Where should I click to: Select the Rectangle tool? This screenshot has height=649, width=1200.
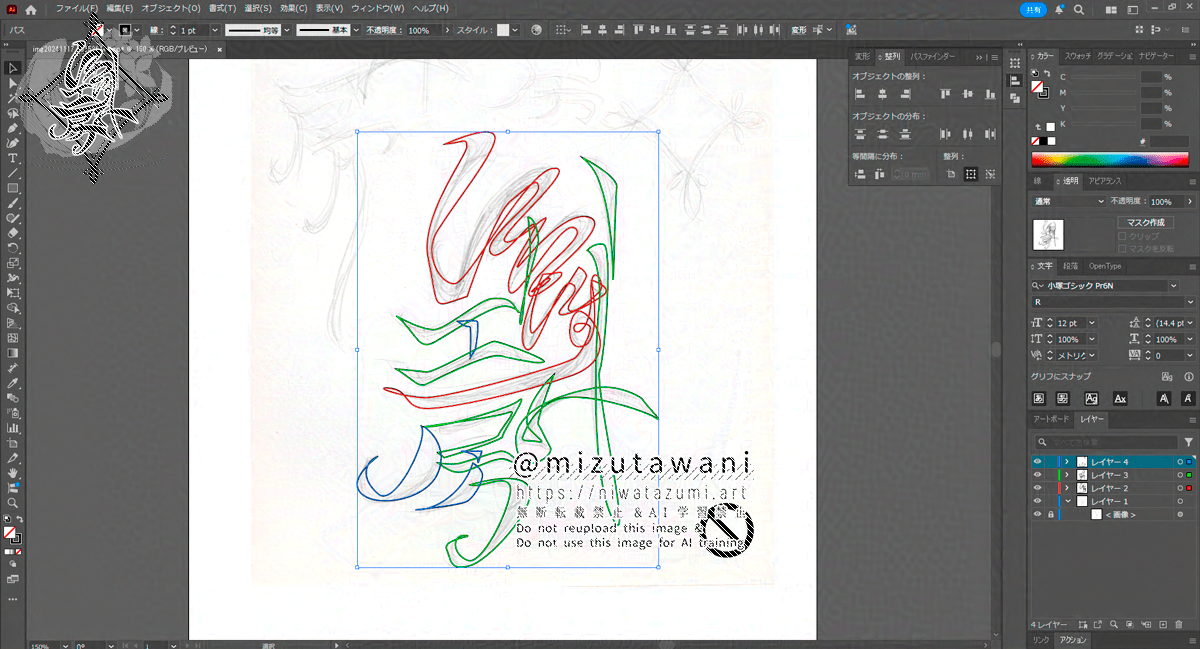pos(13,188)
